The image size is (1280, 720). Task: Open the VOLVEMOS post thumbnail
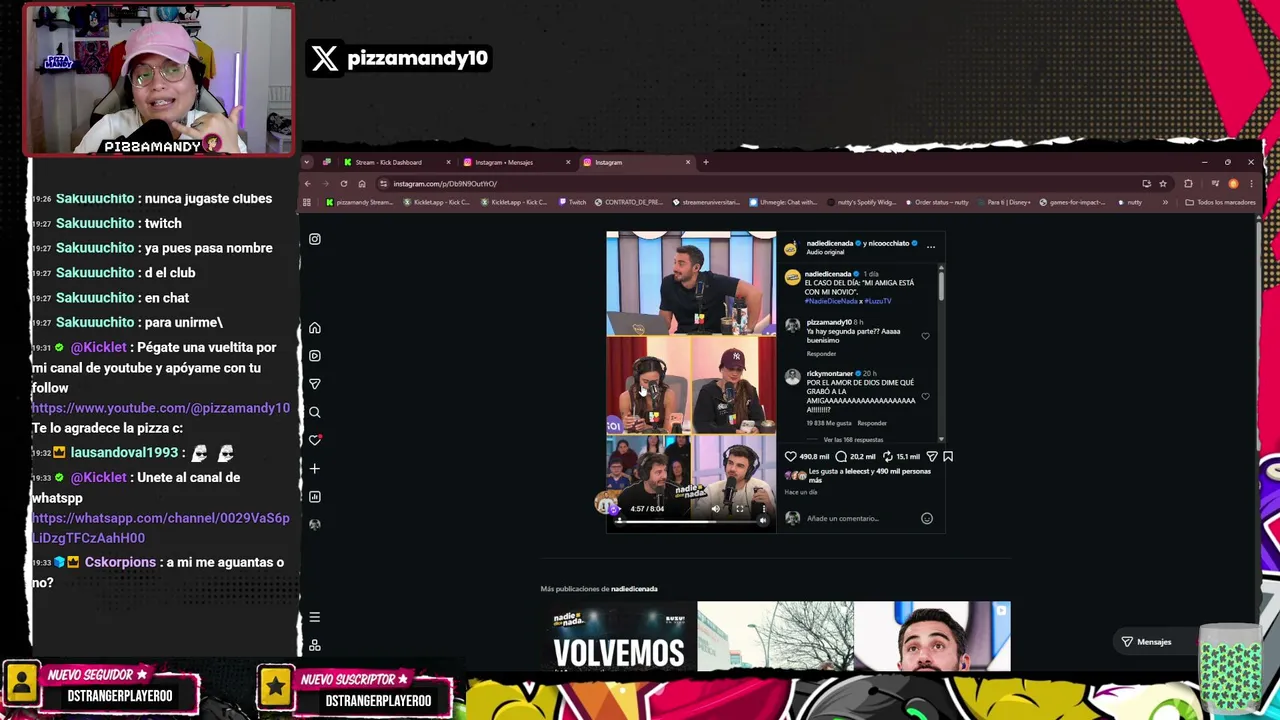pos(618,637)
